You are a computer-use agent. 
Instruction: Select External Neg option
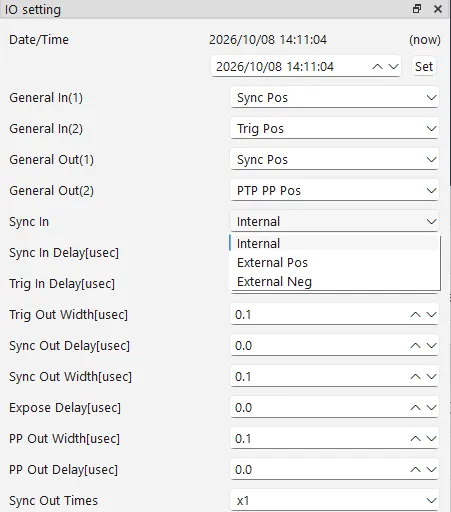(x=334, y=282)
